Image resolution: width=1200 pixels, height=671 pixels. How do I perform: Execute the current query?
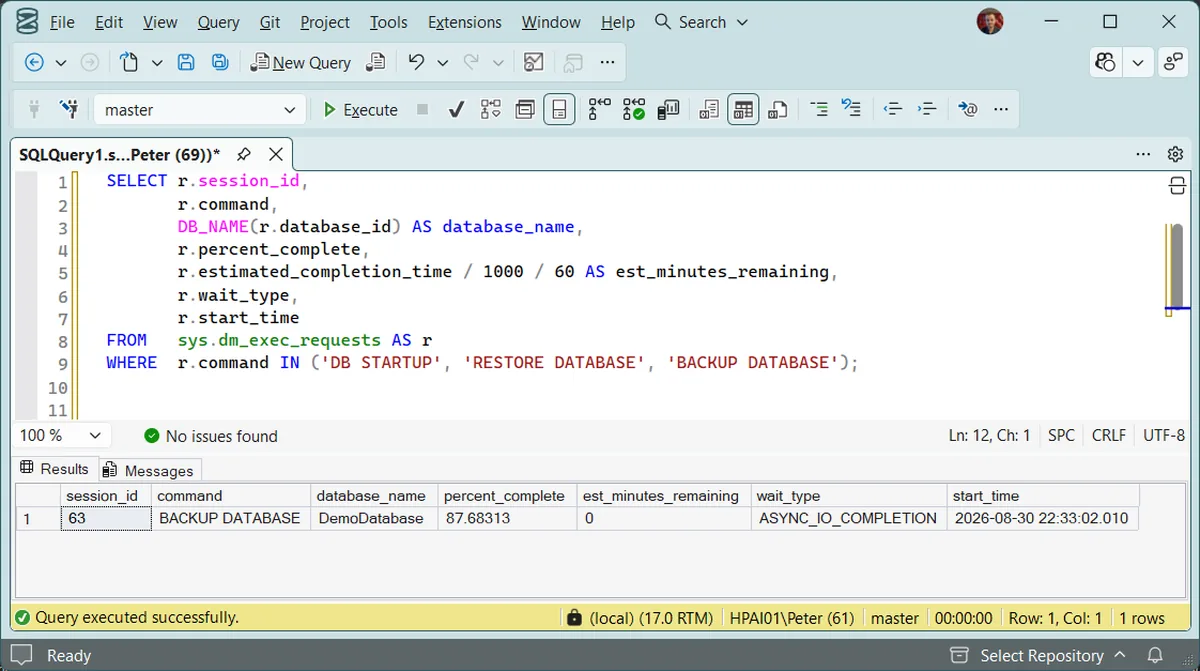point(360,110)
